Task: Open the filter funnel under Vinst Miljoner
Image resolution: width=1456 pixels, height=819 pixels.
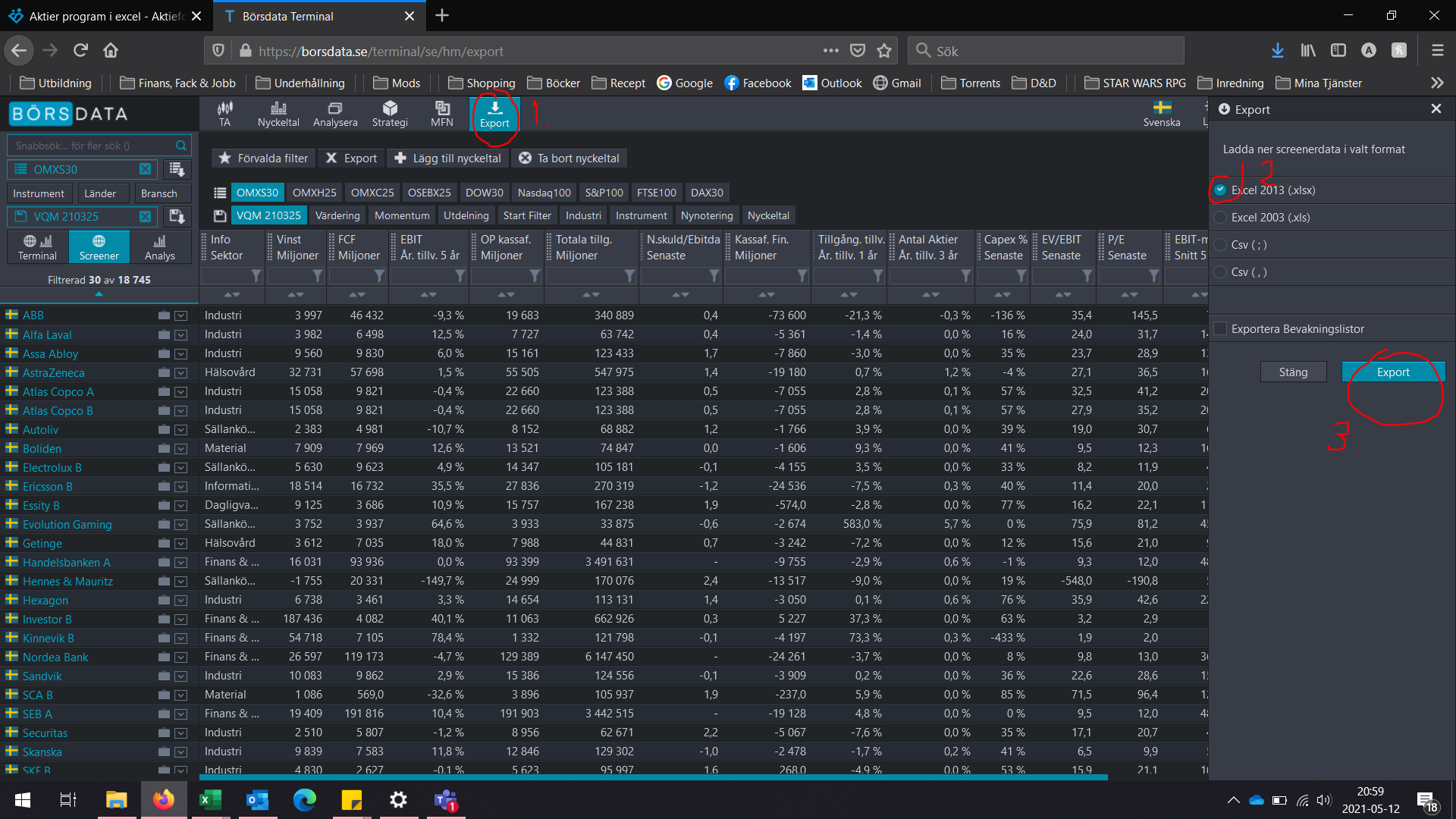Action: [318, 275]
